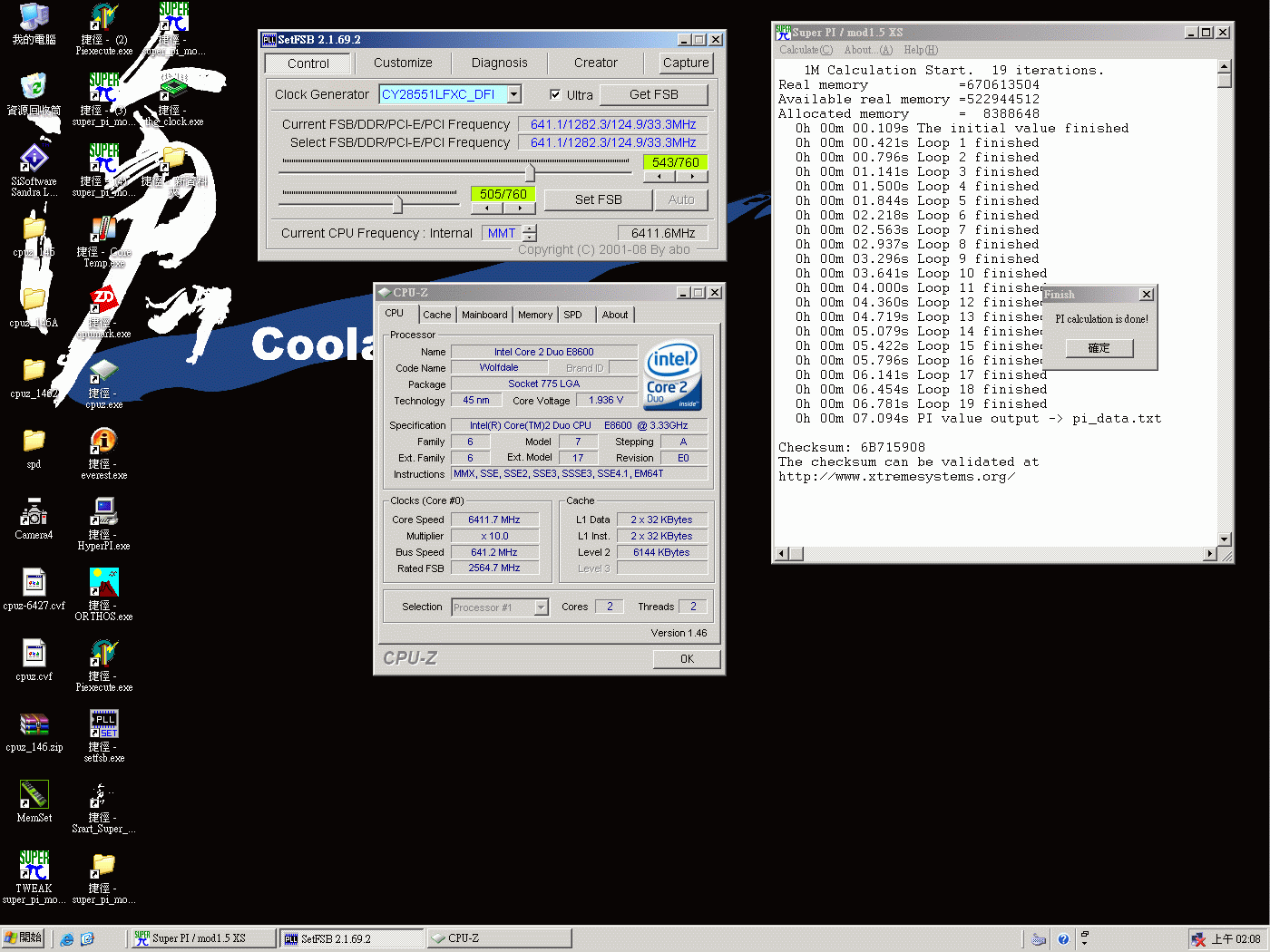Launch the ORTHOS.exe shortcut
The image size is (1270, 952).
tap(104, 595)
